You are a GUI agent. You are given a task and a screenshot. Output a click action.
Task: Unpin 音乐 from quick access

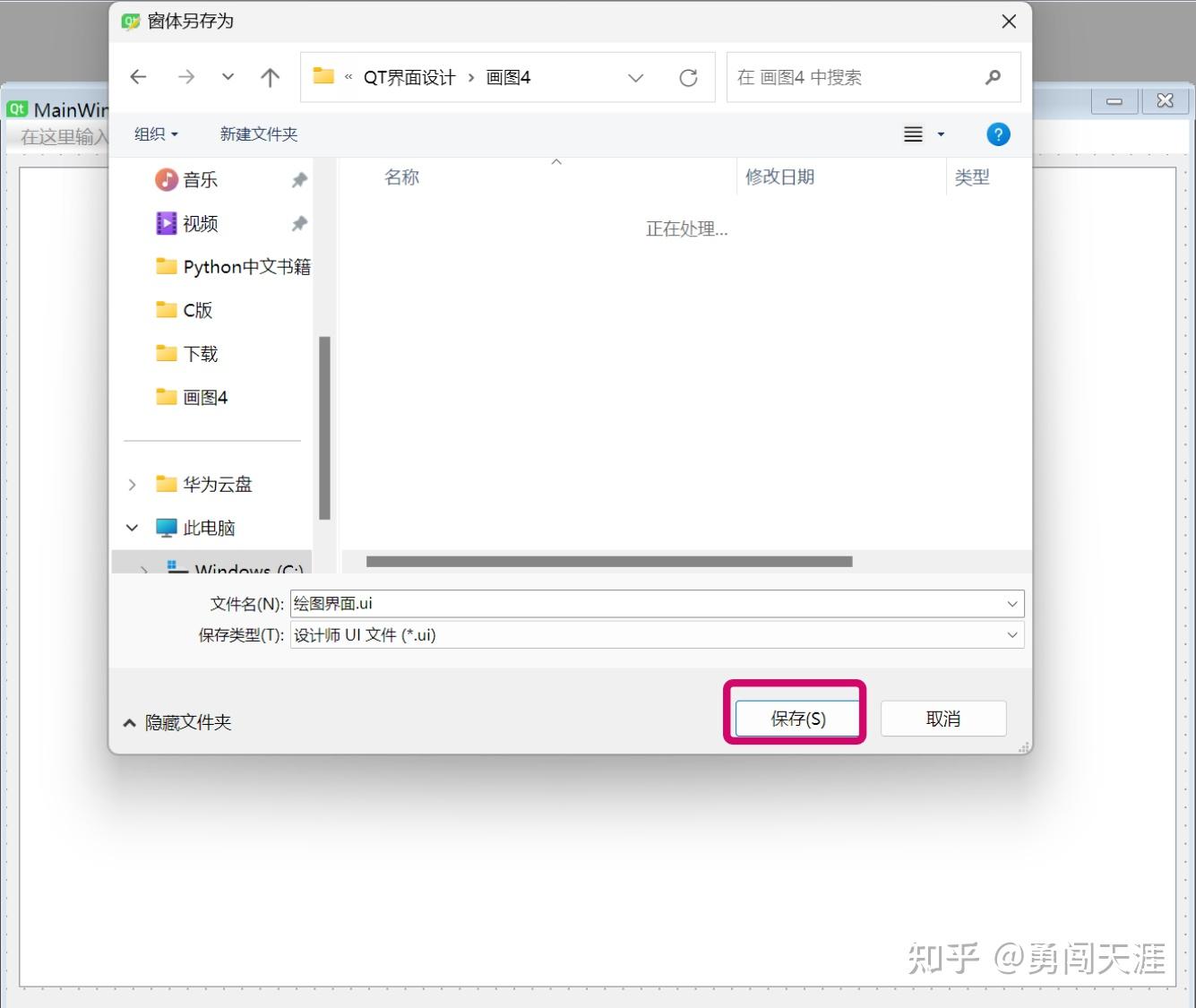click(x=298, y=179)
